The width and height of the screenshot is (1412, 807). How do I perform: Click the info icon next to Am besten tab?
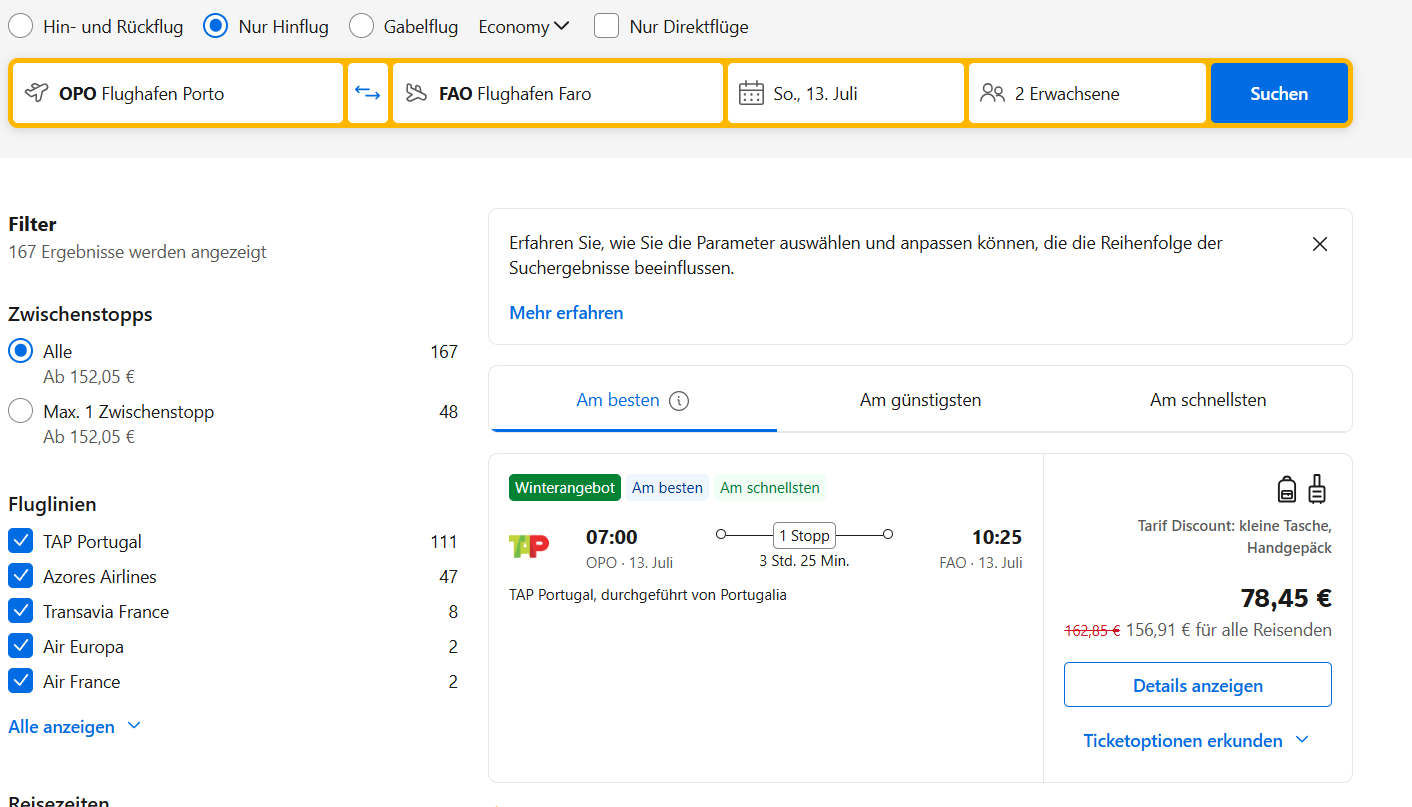[x=679, y=401]
